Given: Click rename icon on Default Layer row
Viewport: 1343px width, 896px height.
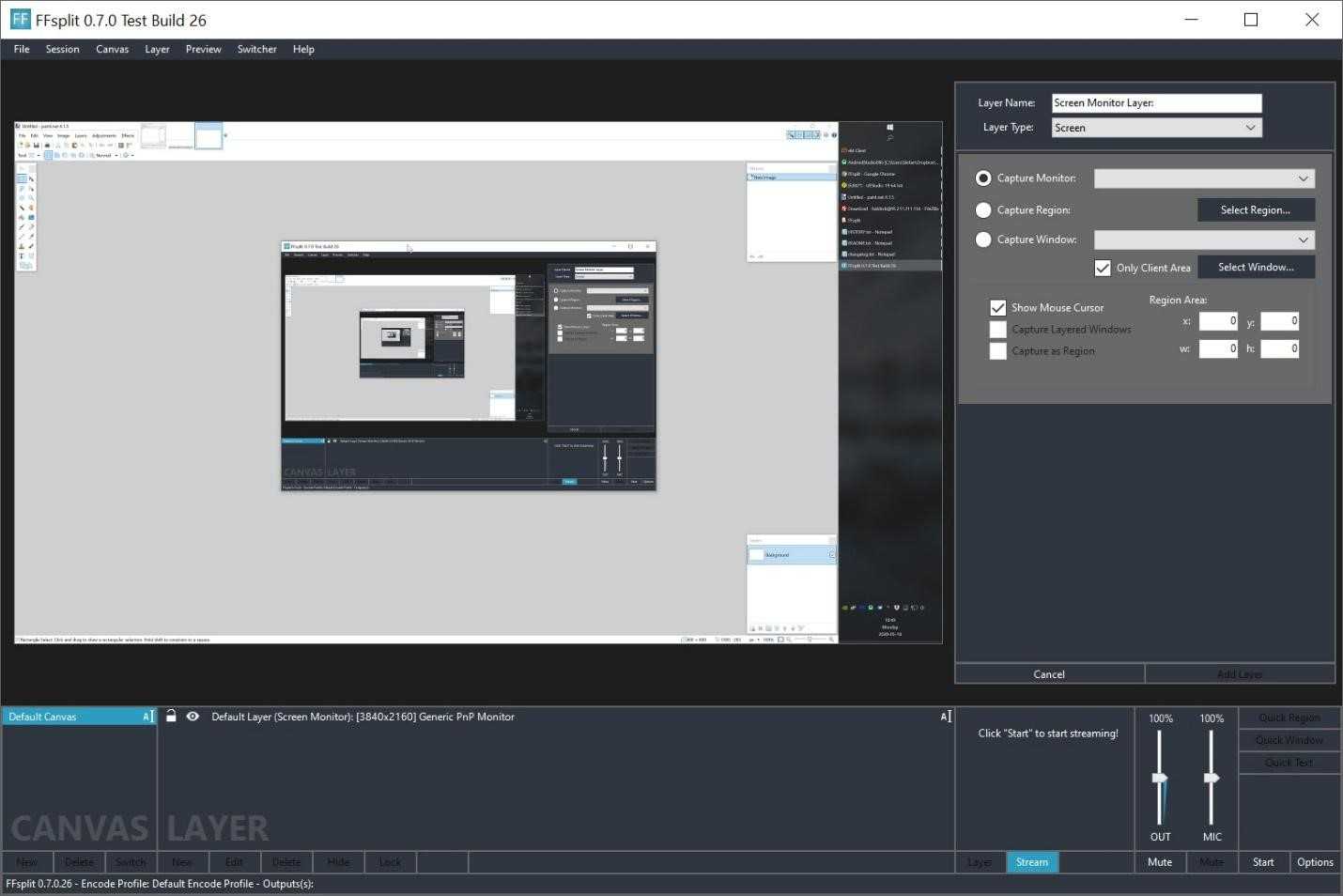Looking at the screenshot, I should (x=946, y=717).
